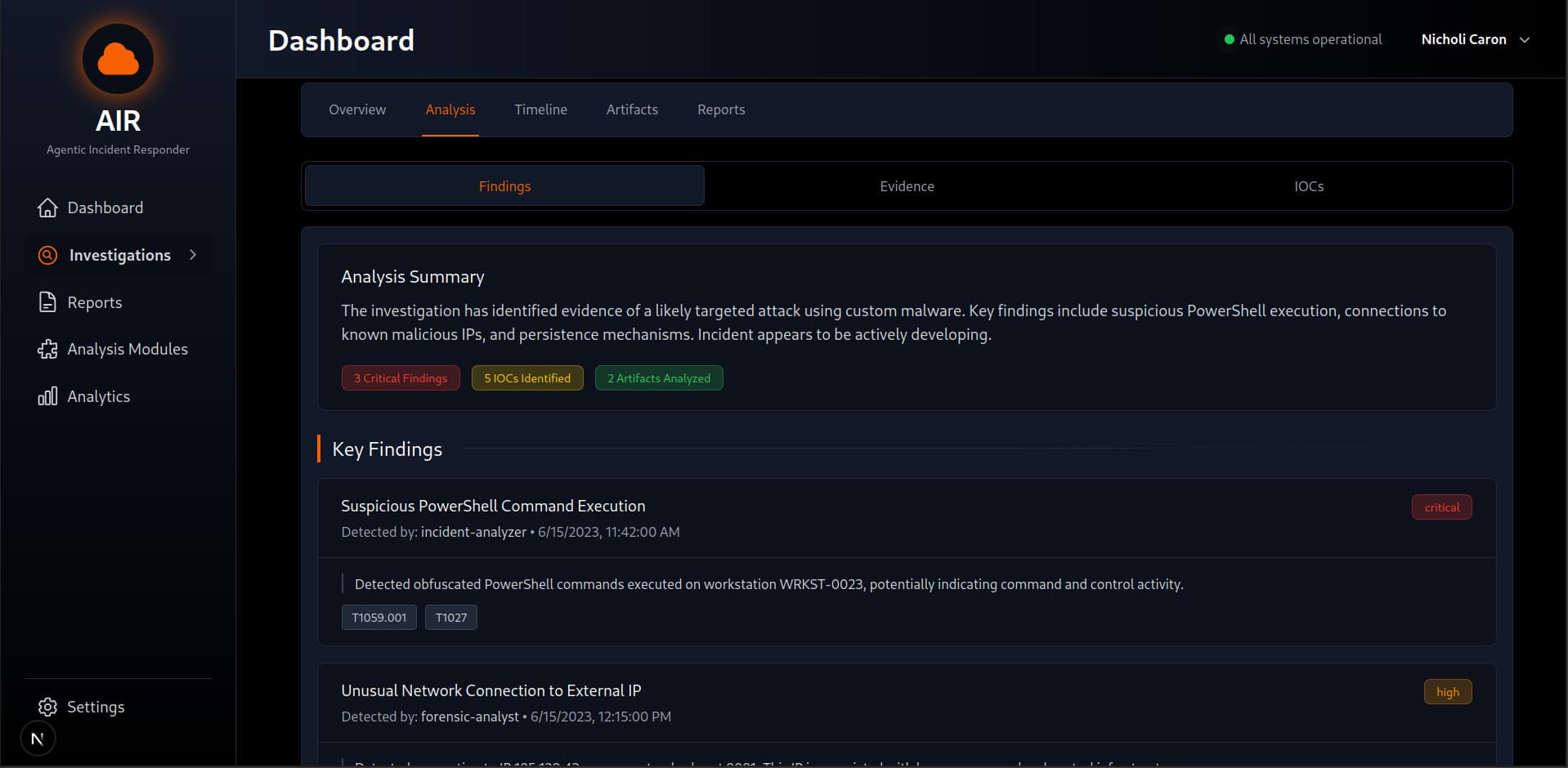Select the Findings sub-tab
Screen dimensions: 1568x768
pos(504,186)
